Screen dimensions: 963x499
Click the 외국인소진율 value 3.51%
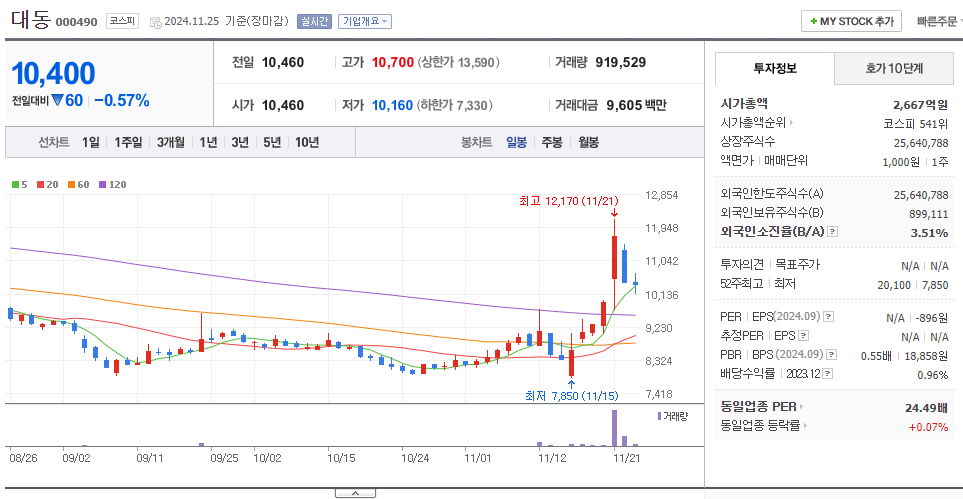coord(929,232)
